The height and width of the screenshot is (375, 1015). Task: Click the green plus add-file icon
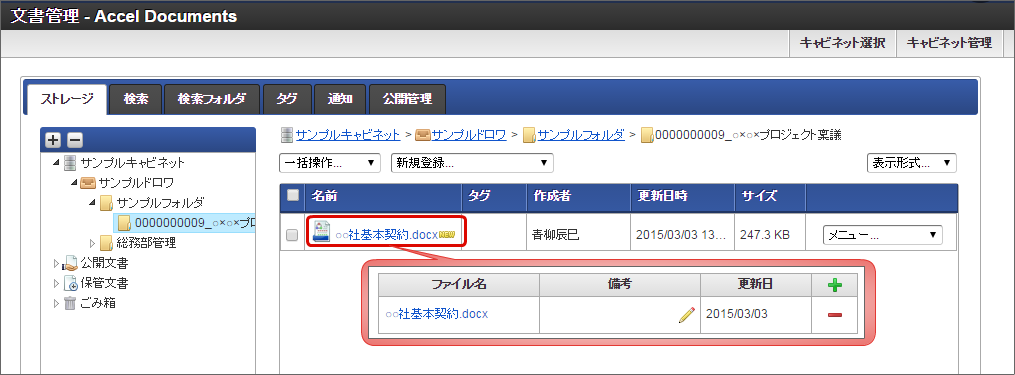835,285
